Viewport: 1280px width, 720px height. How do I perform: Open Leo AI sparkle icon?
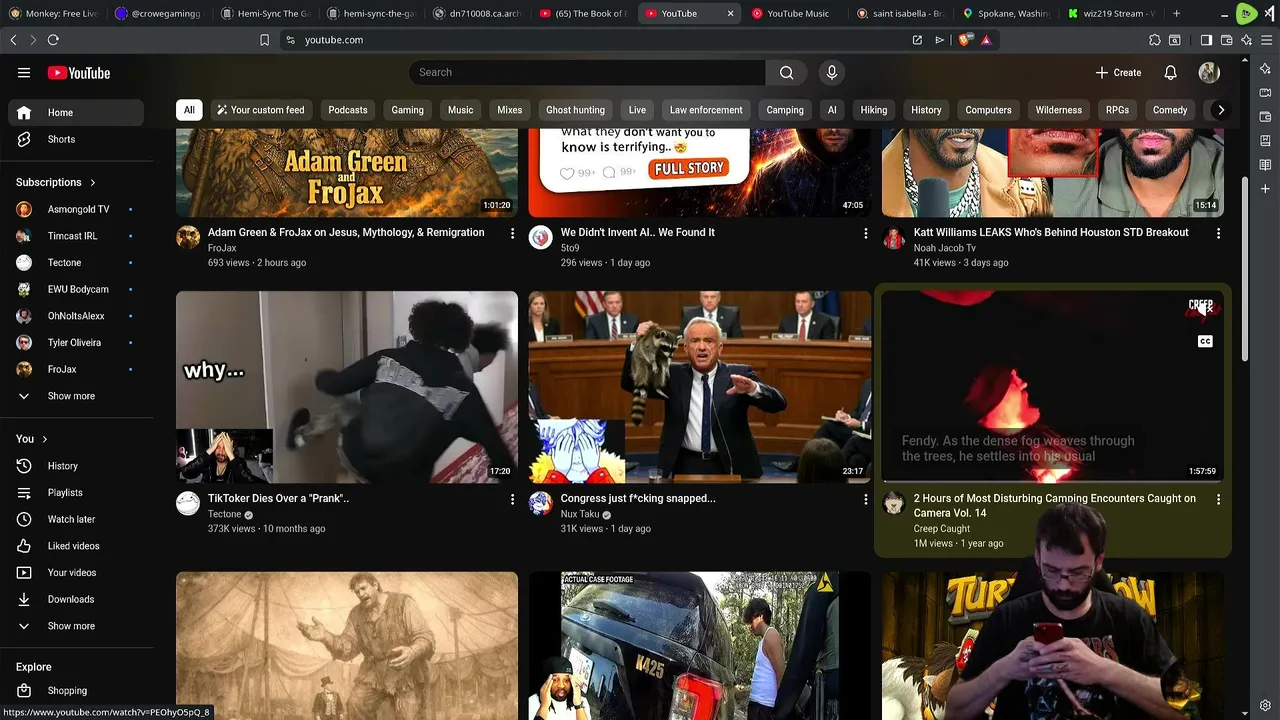click(x=1246, y=40)
